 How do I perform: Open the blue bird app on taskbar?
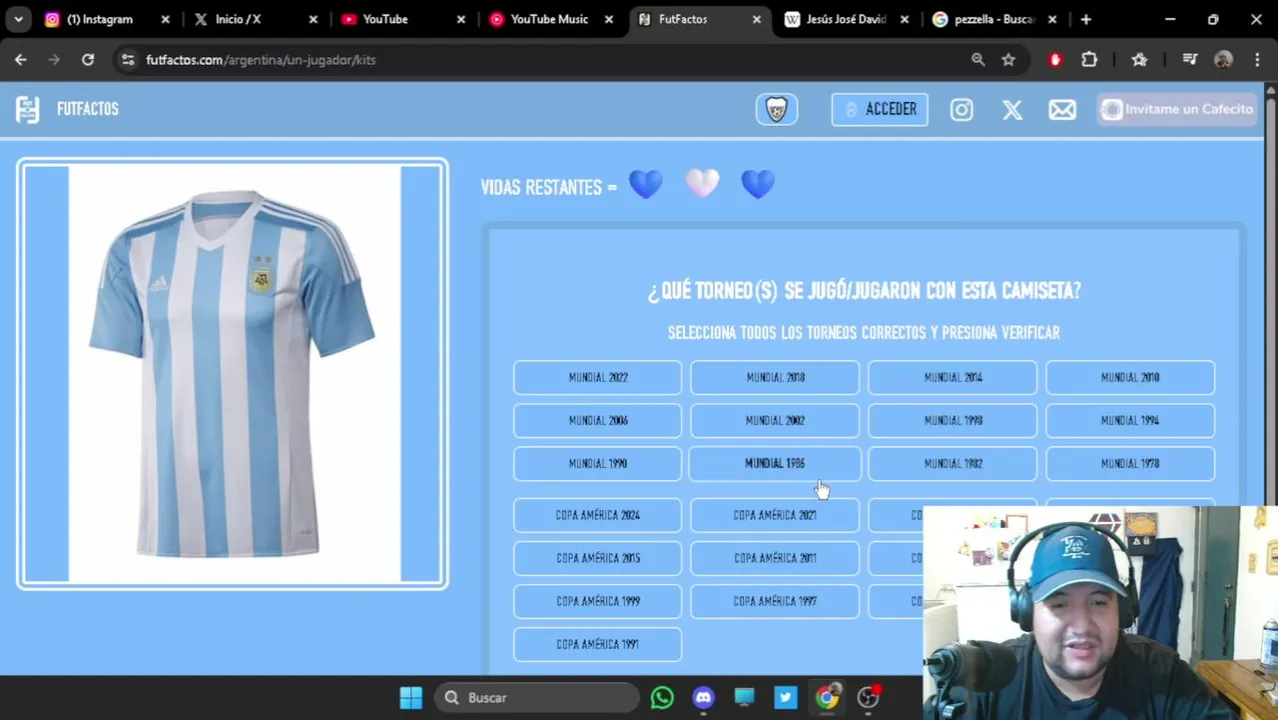coord(786,698)
